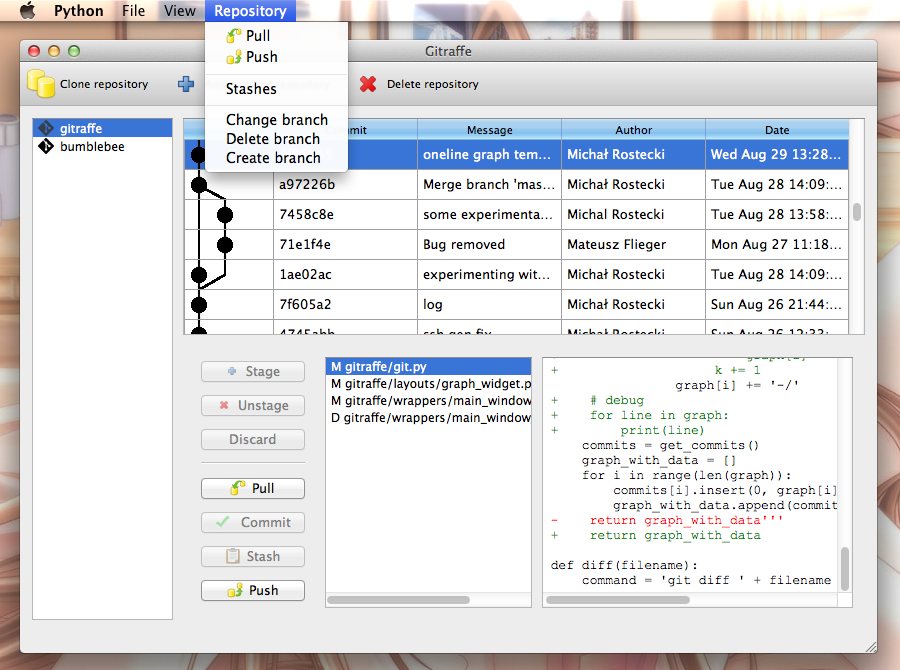
Task: Click the Pull icon in Repository menu
Action: point(234,36)
